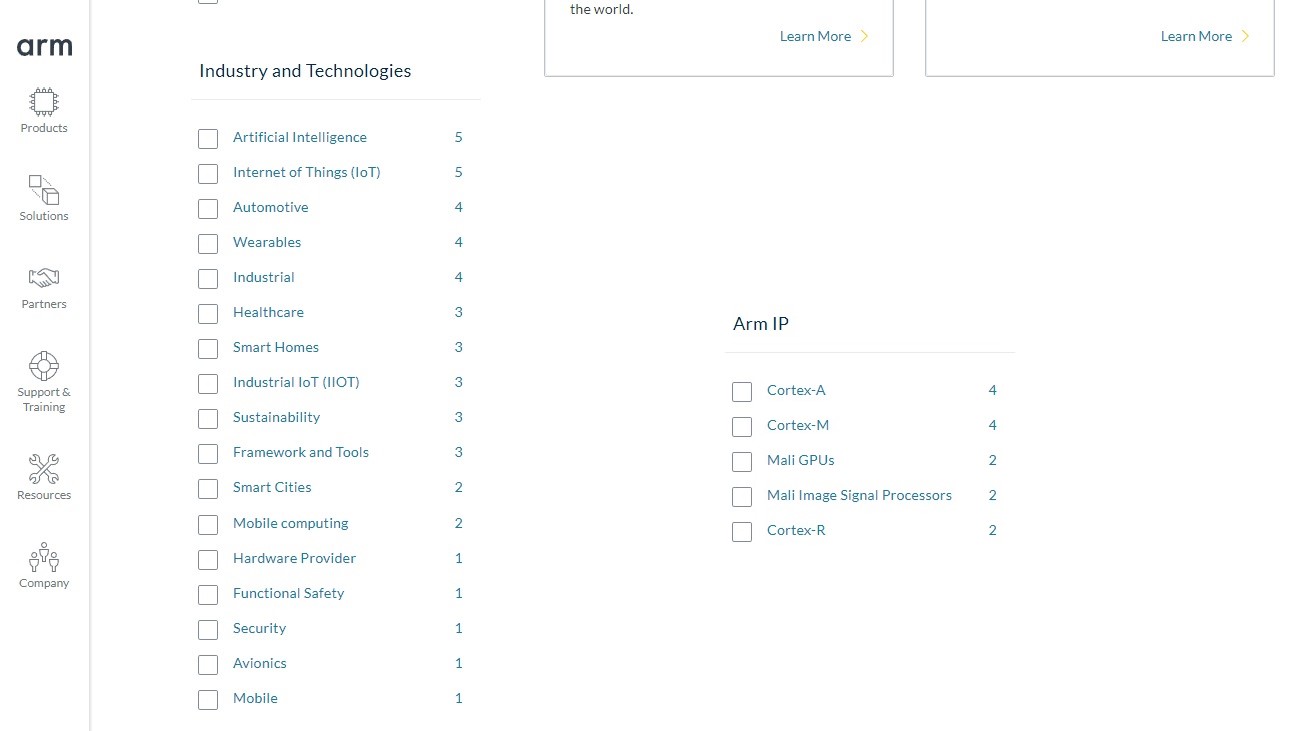
Task: Open the Solutions shapes icon
Action: coord(44,190)
